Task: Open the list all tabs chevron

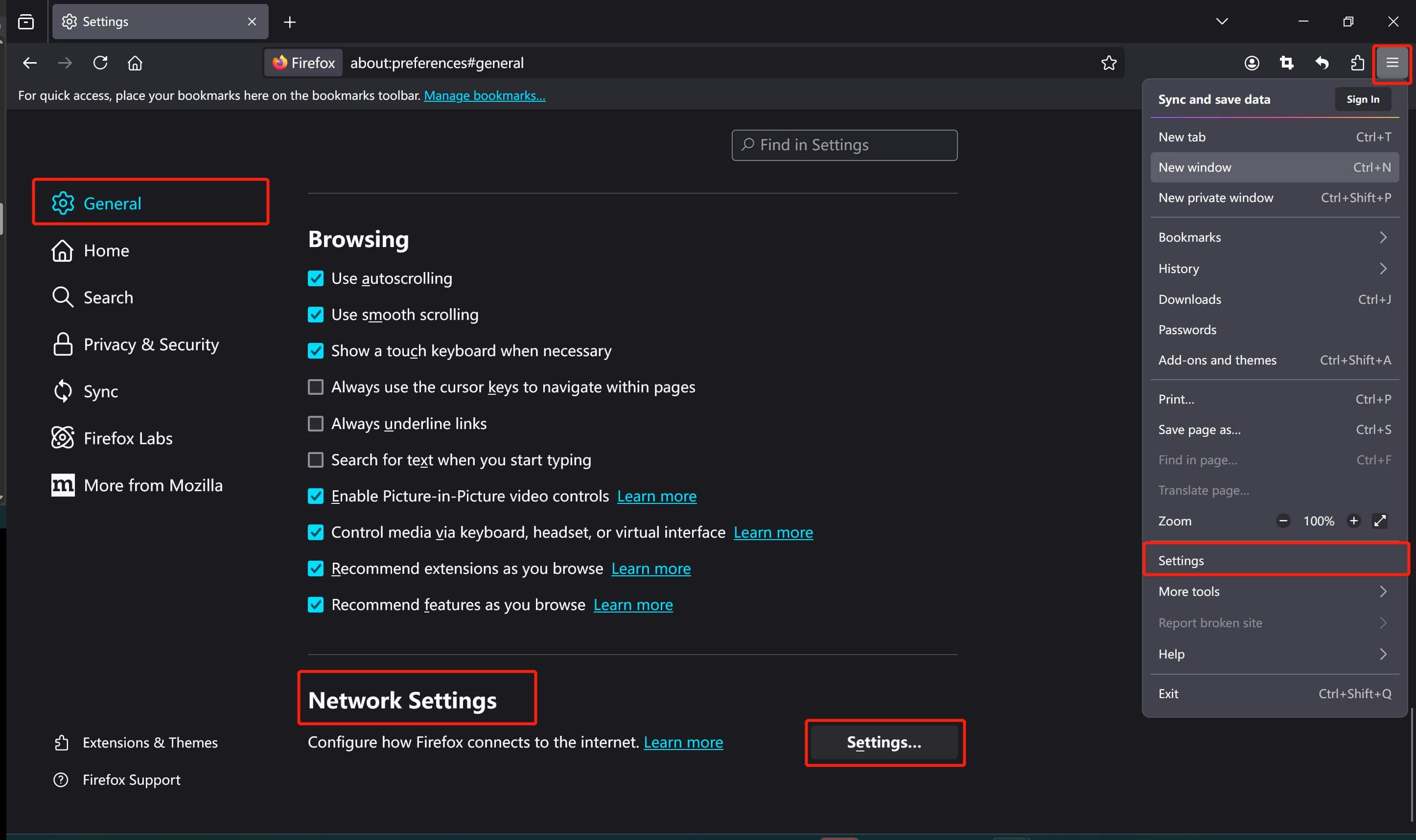Action: pos(1222,22)
